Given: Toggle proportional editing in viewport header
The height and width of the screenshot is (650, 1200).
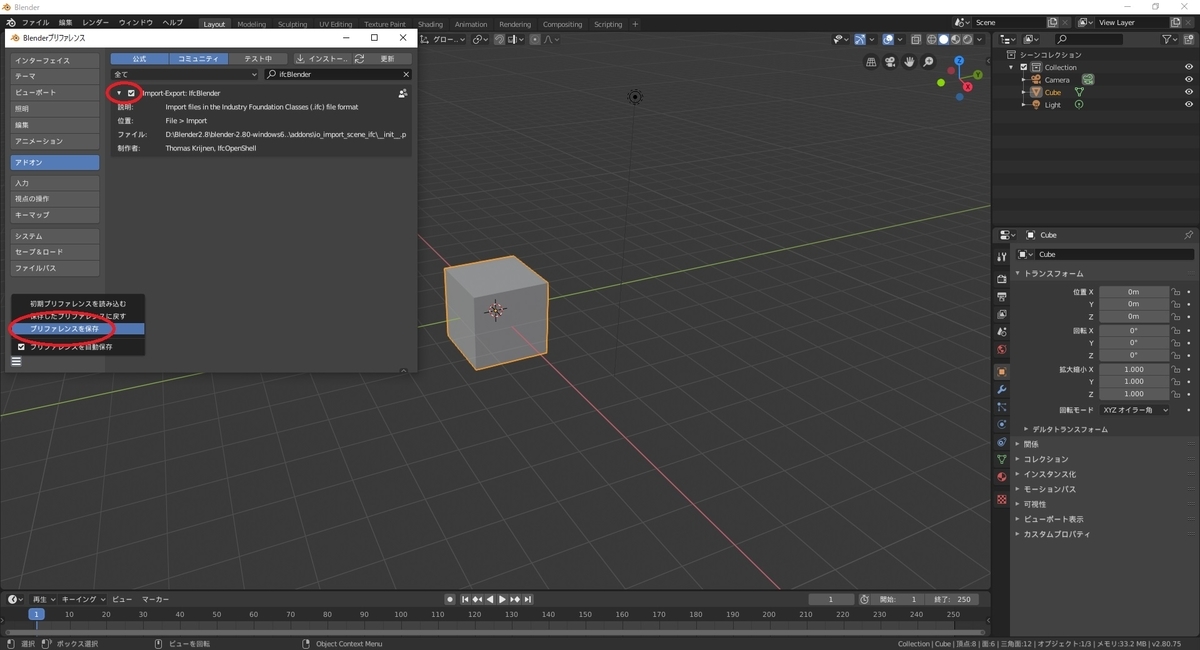Looking at the screenshot, I should (x=535, y=40).
